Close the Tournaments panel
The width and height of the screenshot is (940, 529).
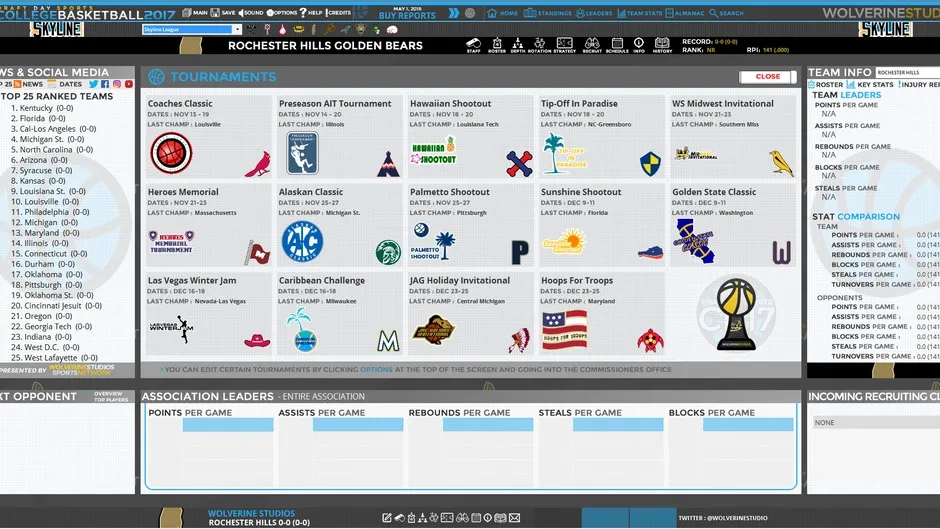click(767, 77)
